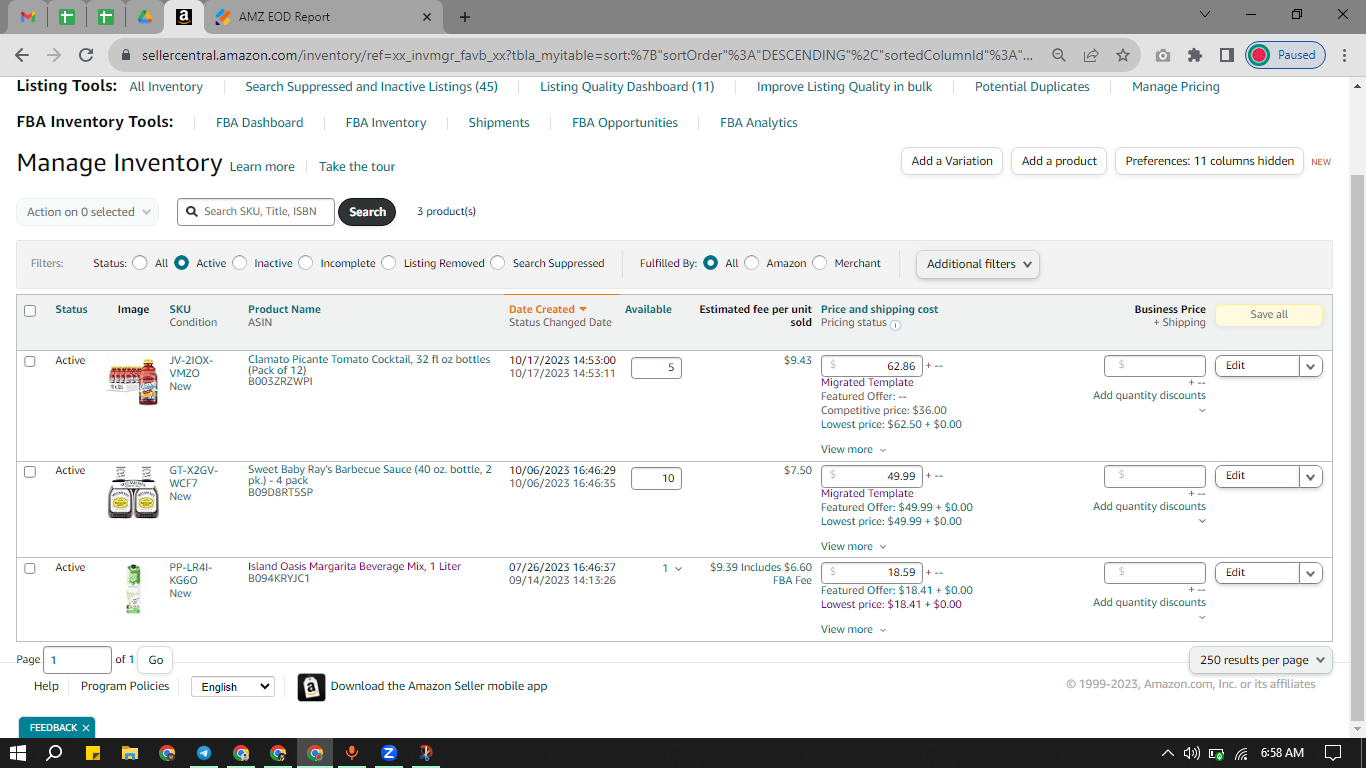Viewport: 1366px width, 768px height.
Task: Select the 'Incomplete' status radio button
Action: tap(306, 263)
